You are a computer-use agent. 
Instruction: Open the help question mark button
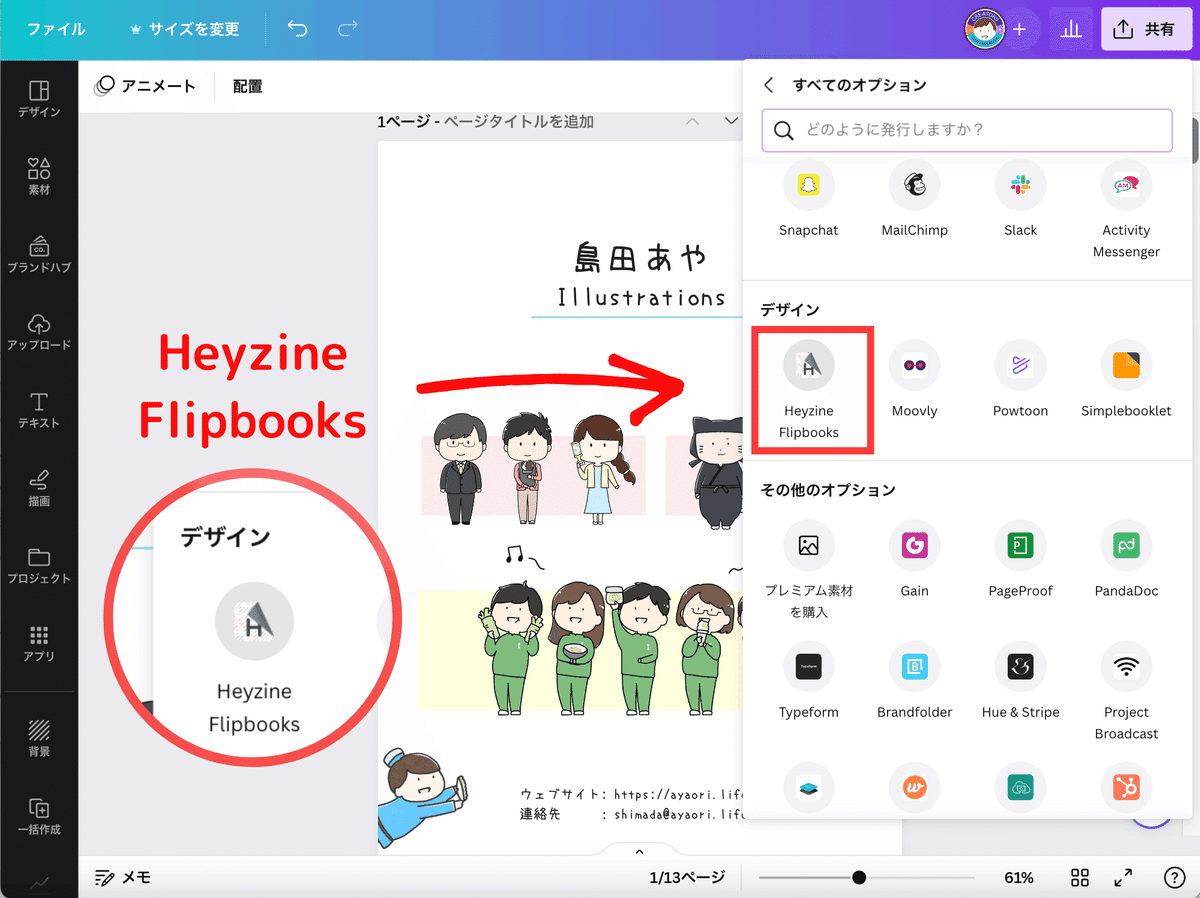[x=1175, y=877]
